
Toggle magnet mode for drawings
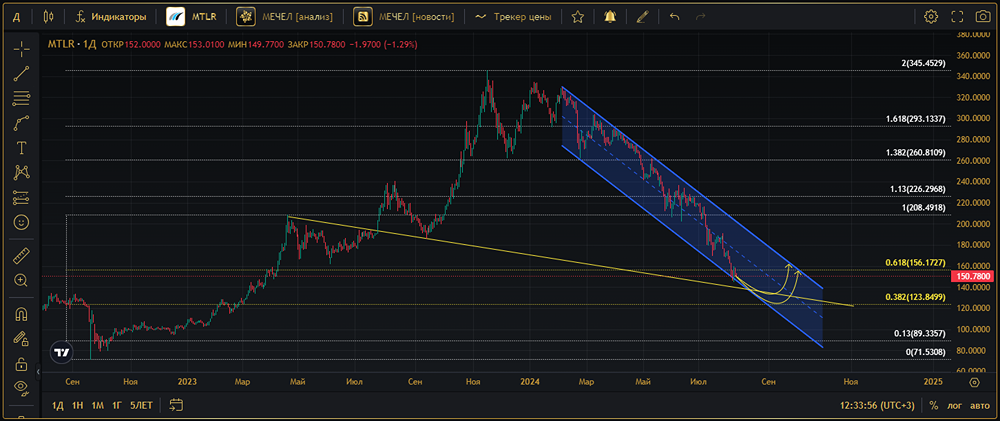[21, 314]
